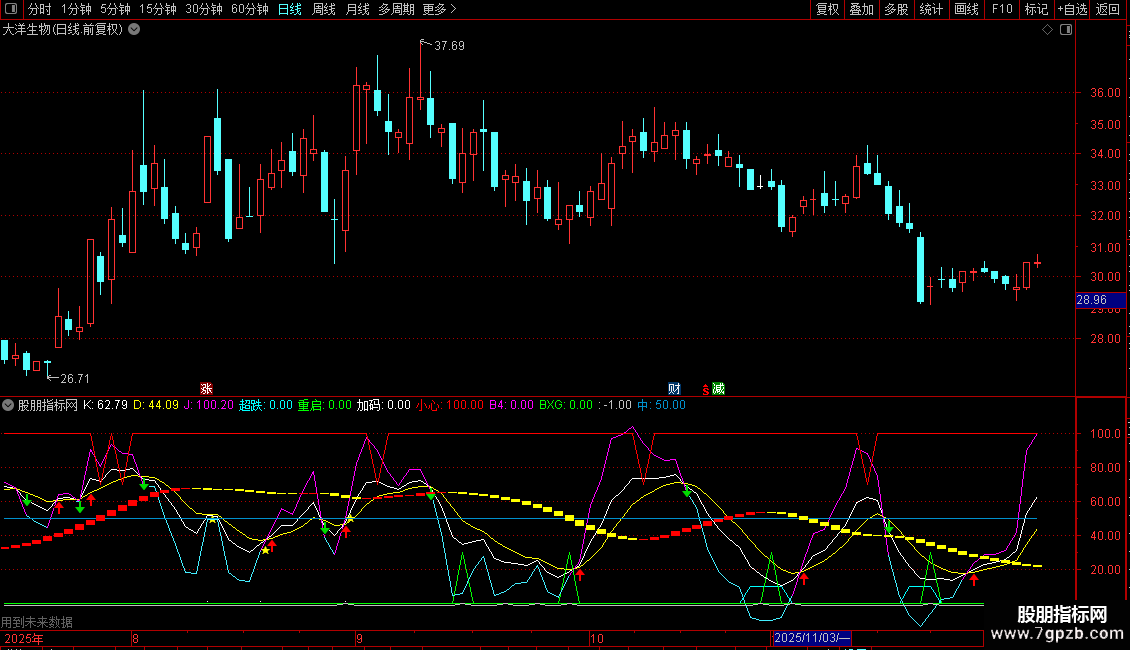The height and width of the screenshot is (650, 1130).
Task: Switch to the 周线 weekly chart
Action: (324, 10)
